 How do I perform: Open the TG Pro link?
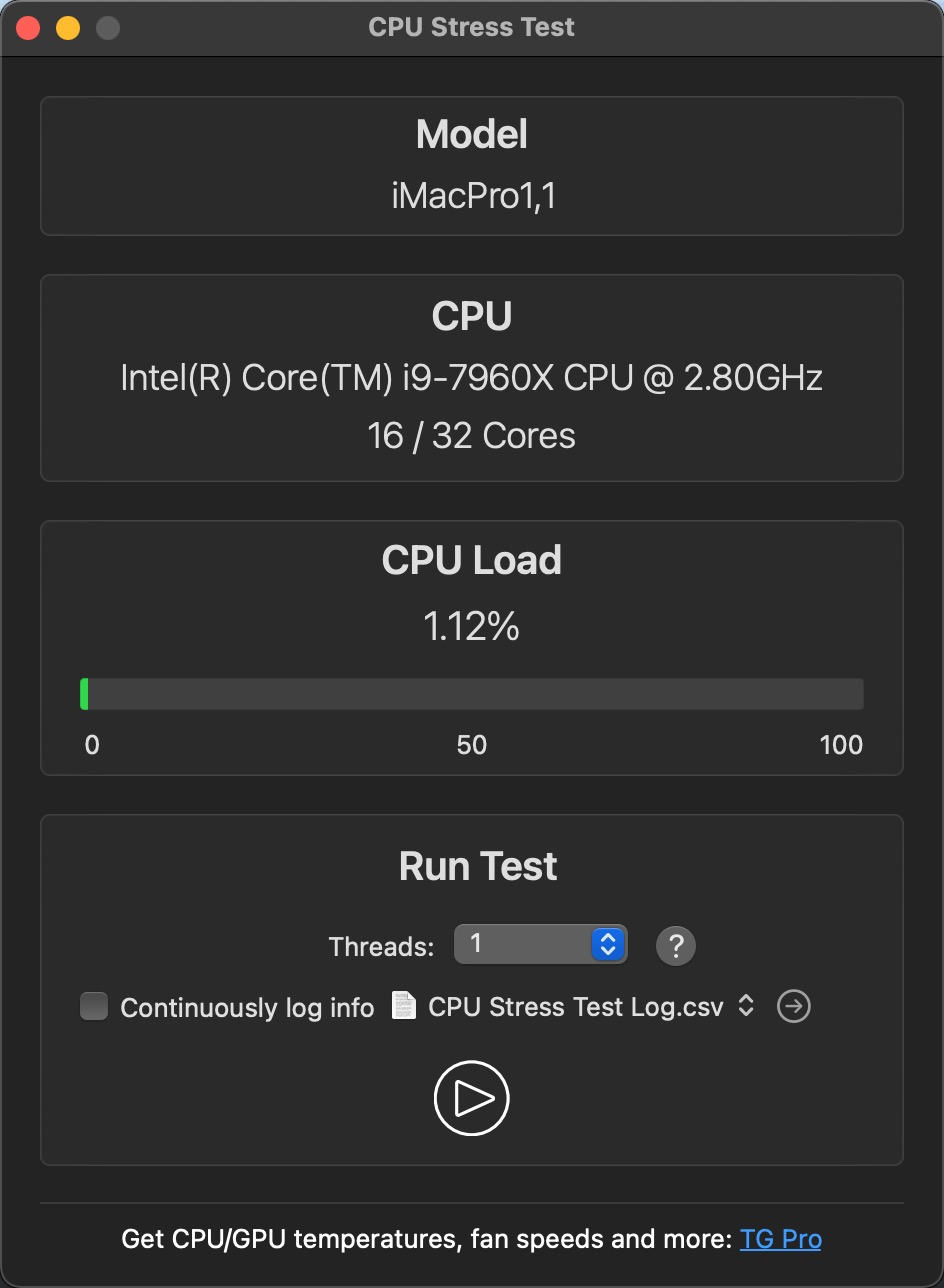click(x=781, y=1239)
